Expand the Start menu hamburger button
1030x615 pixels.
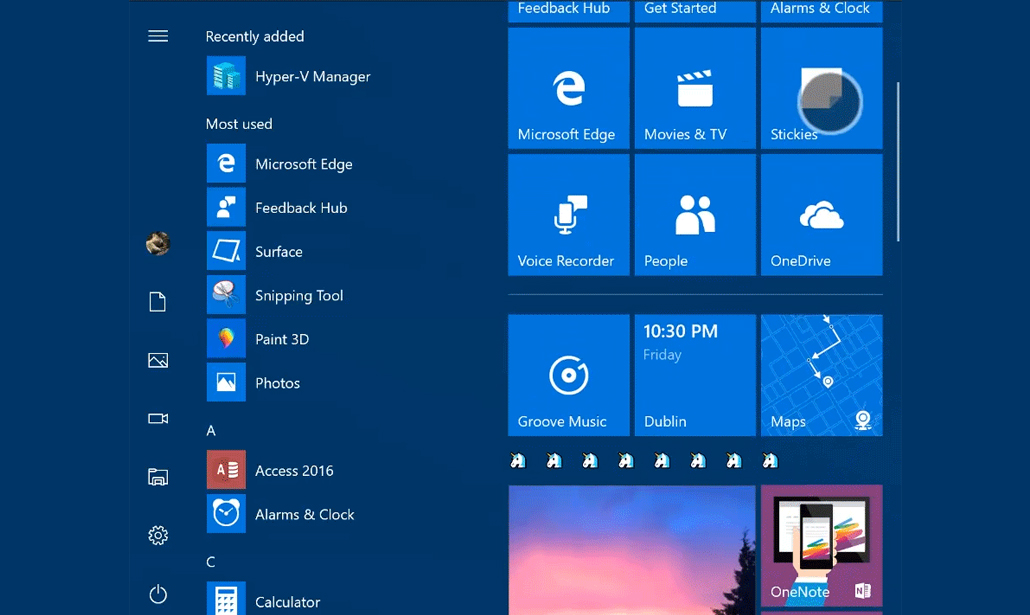point(158,36)
